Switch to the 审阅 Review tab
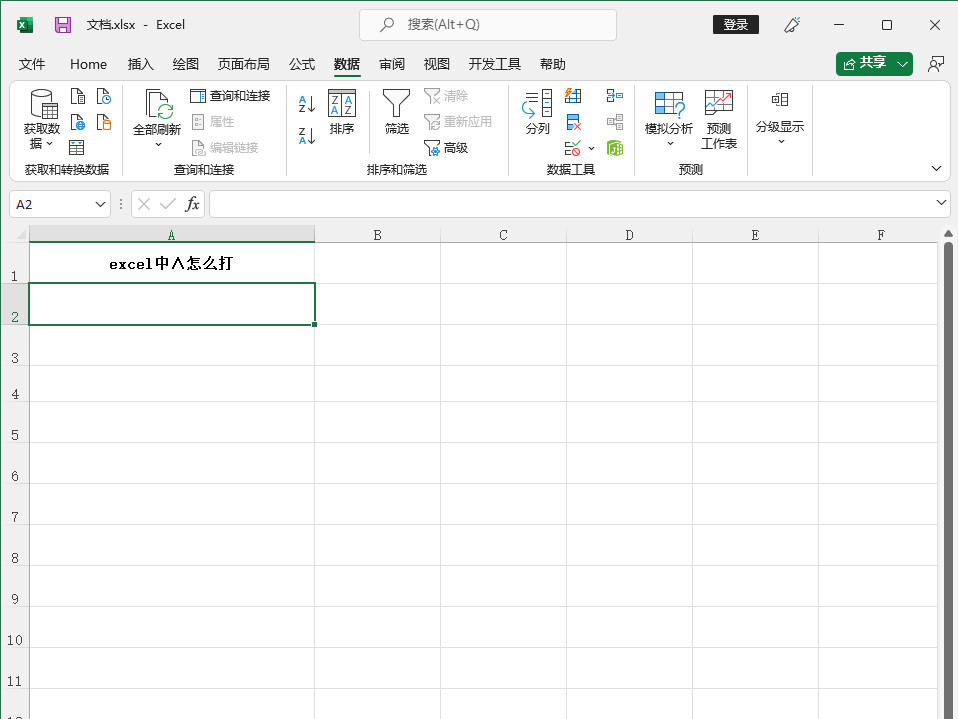 pos(392,64)
